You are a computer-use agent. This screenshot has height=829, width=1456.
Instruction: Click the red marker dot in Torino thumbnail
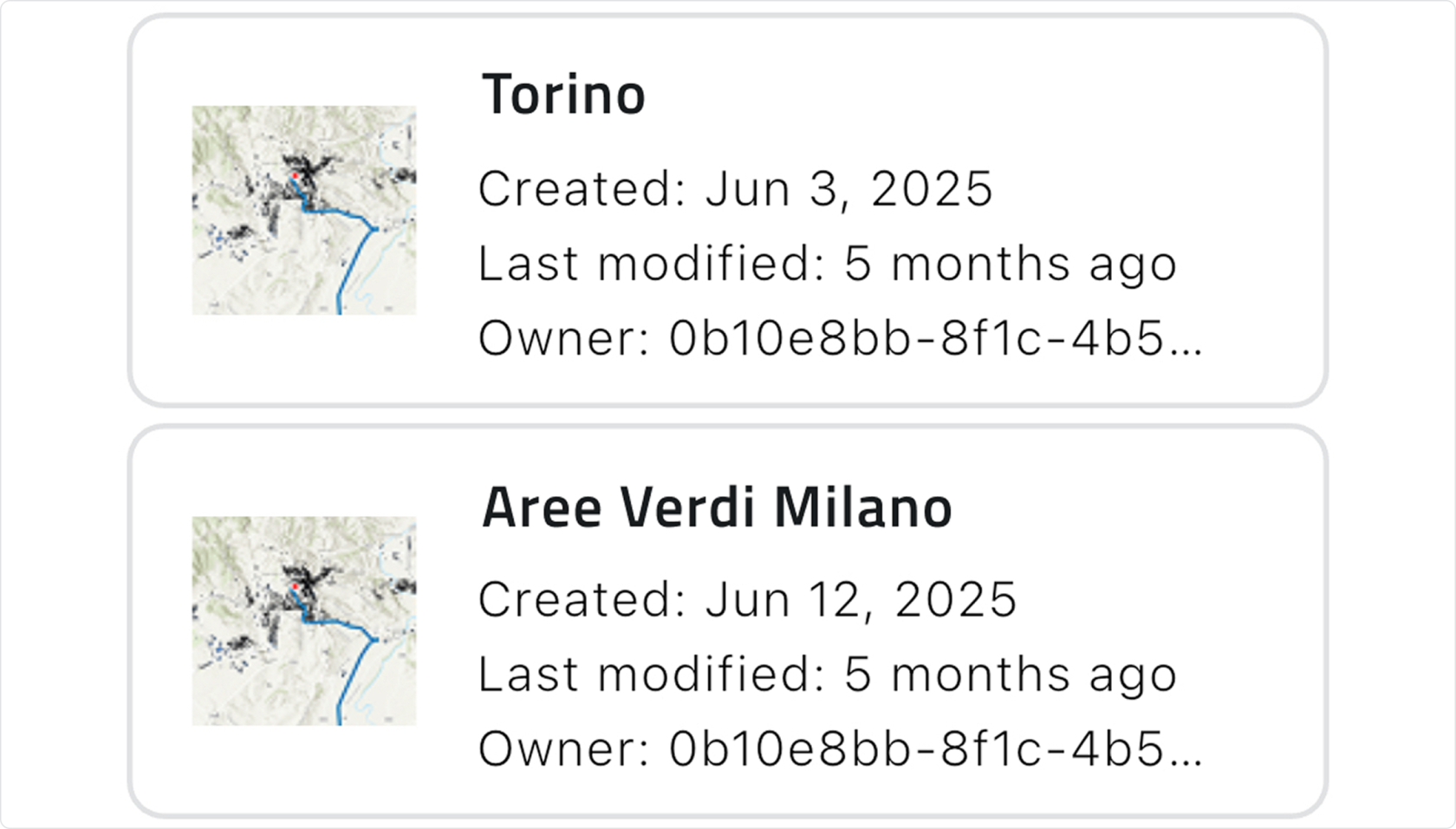click(296, 175)
